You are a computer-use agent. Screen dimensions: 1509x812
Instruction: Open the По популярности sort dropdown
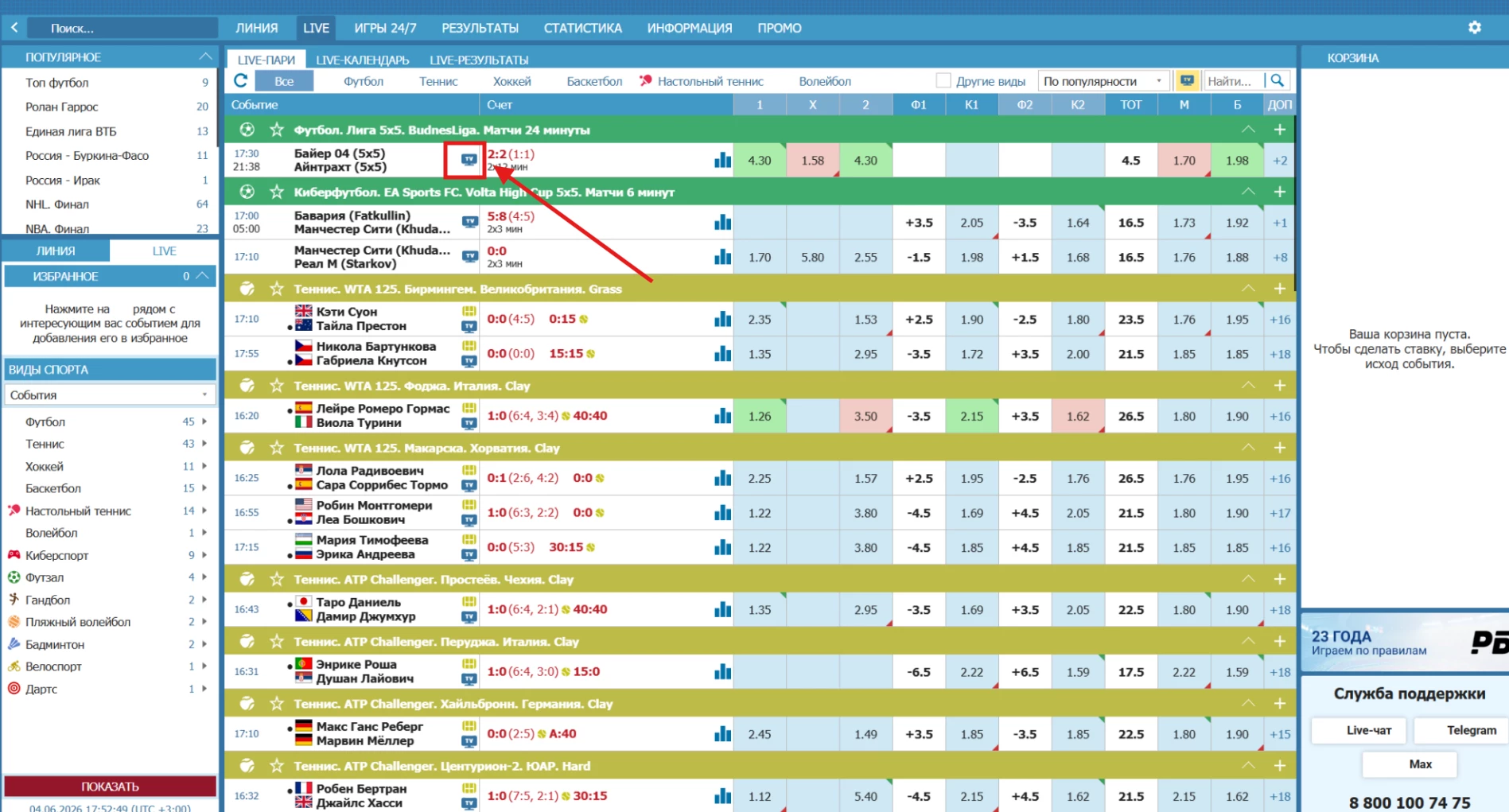tap(1103, 80)
